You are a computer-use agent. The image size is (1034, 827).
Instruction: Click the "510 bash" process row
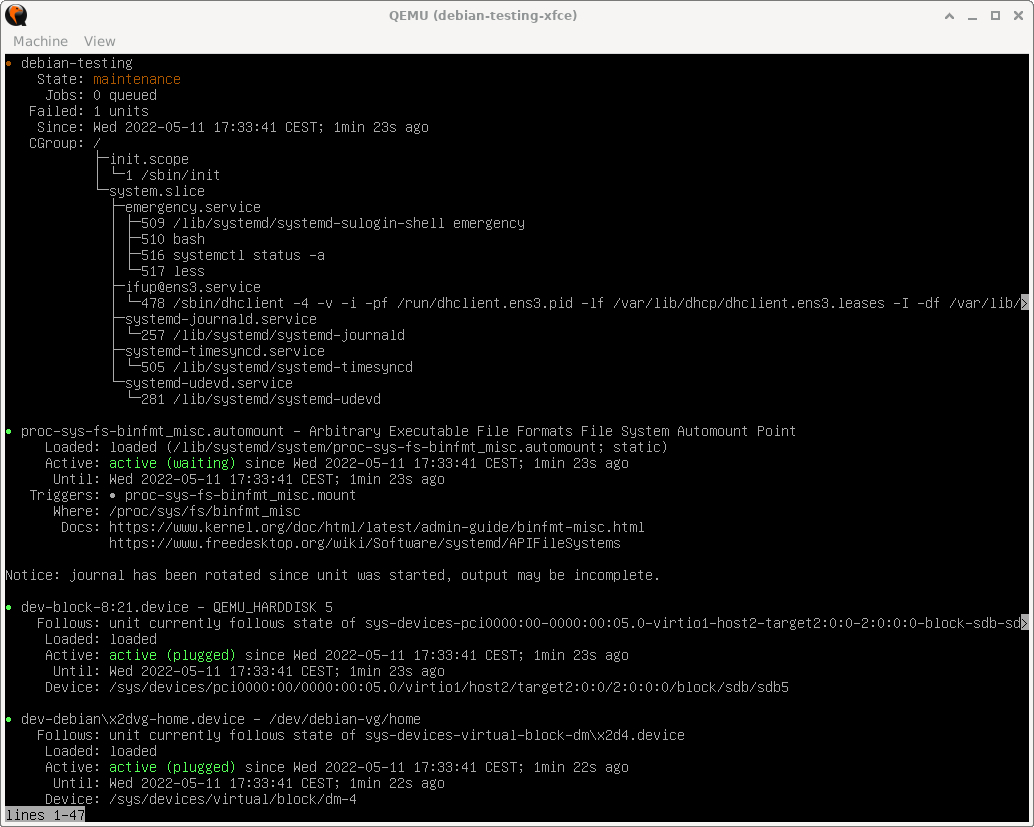pyautogui.click(x=173, y=239)
